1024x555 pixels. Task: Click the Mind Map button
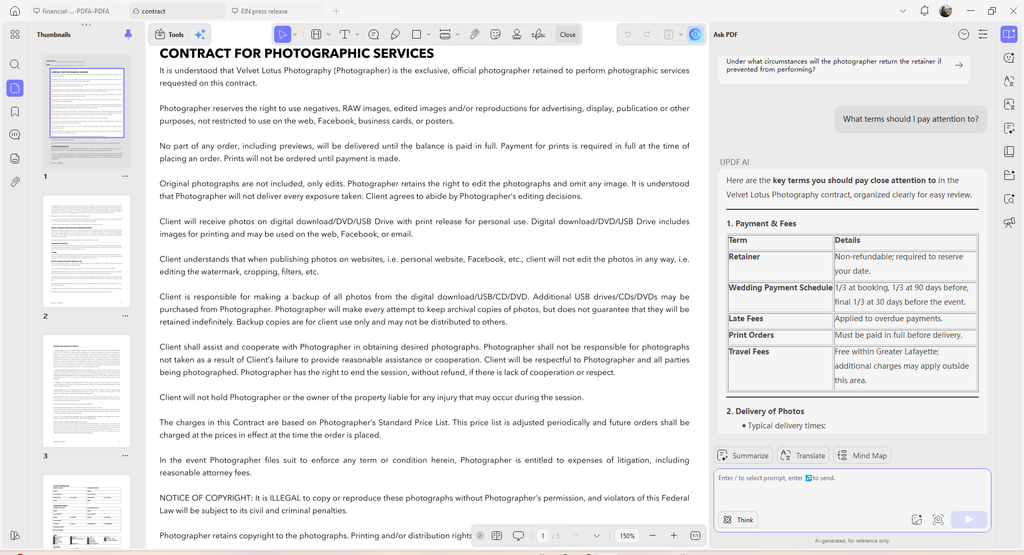(x=863, y=456)
